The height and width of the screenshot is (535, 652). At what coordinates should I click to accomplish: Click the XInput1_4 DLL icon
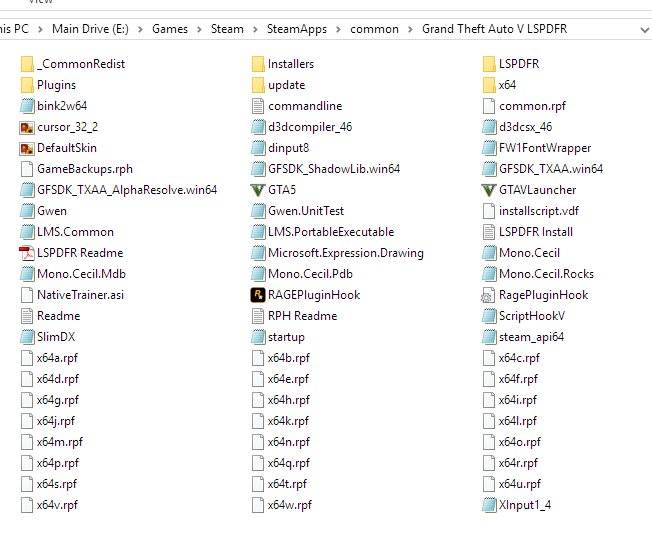[489, 505]
